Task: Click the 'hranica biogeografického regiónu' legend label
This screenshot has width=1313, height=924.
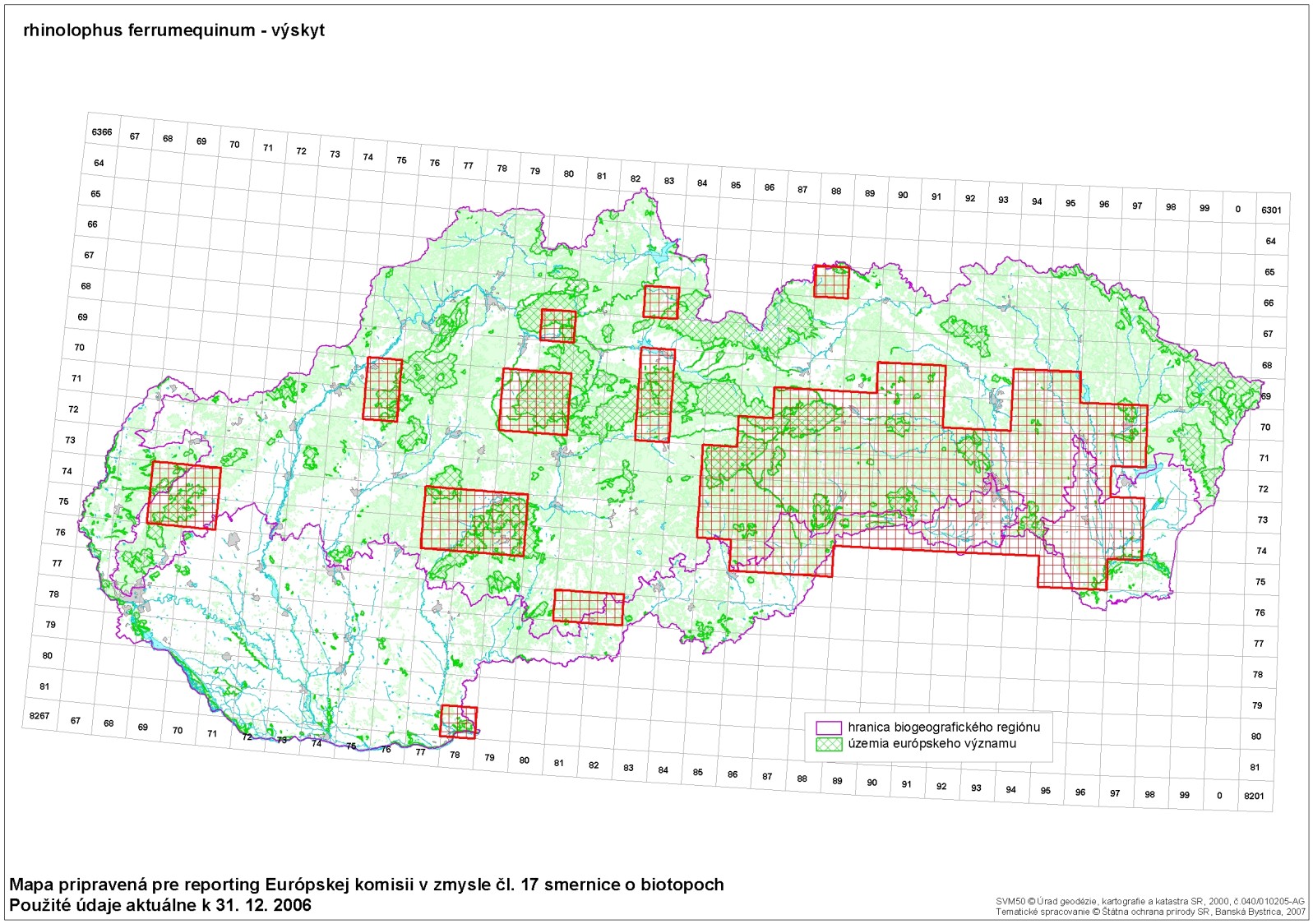Action: [x=944, y=728]
